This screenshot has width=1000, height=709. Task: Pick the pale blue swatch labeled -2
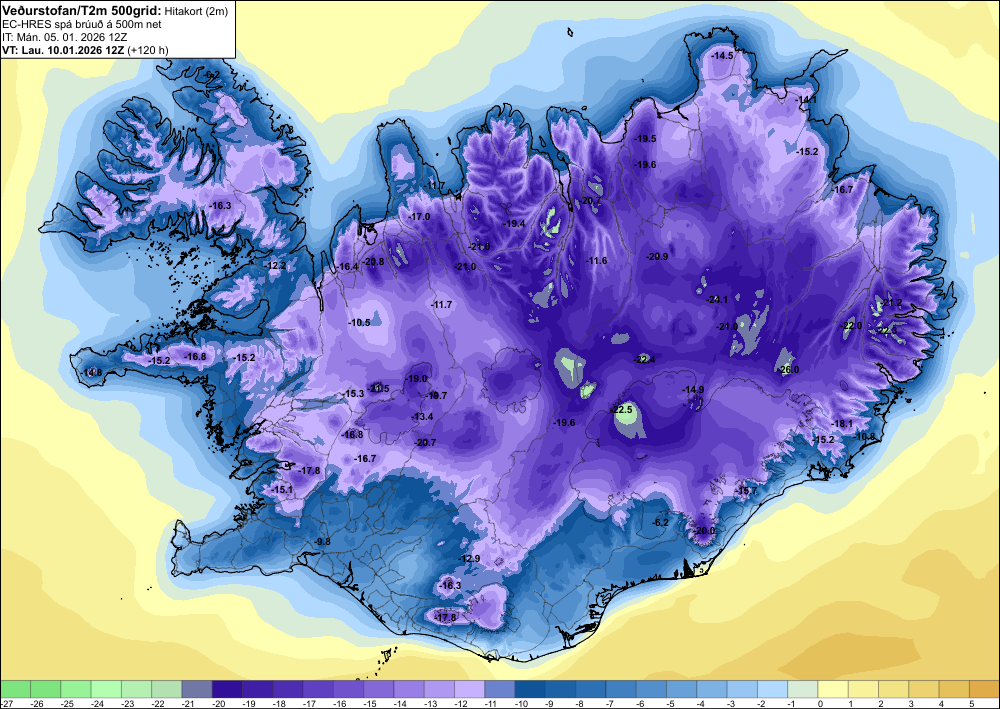[x=772, y=689]
